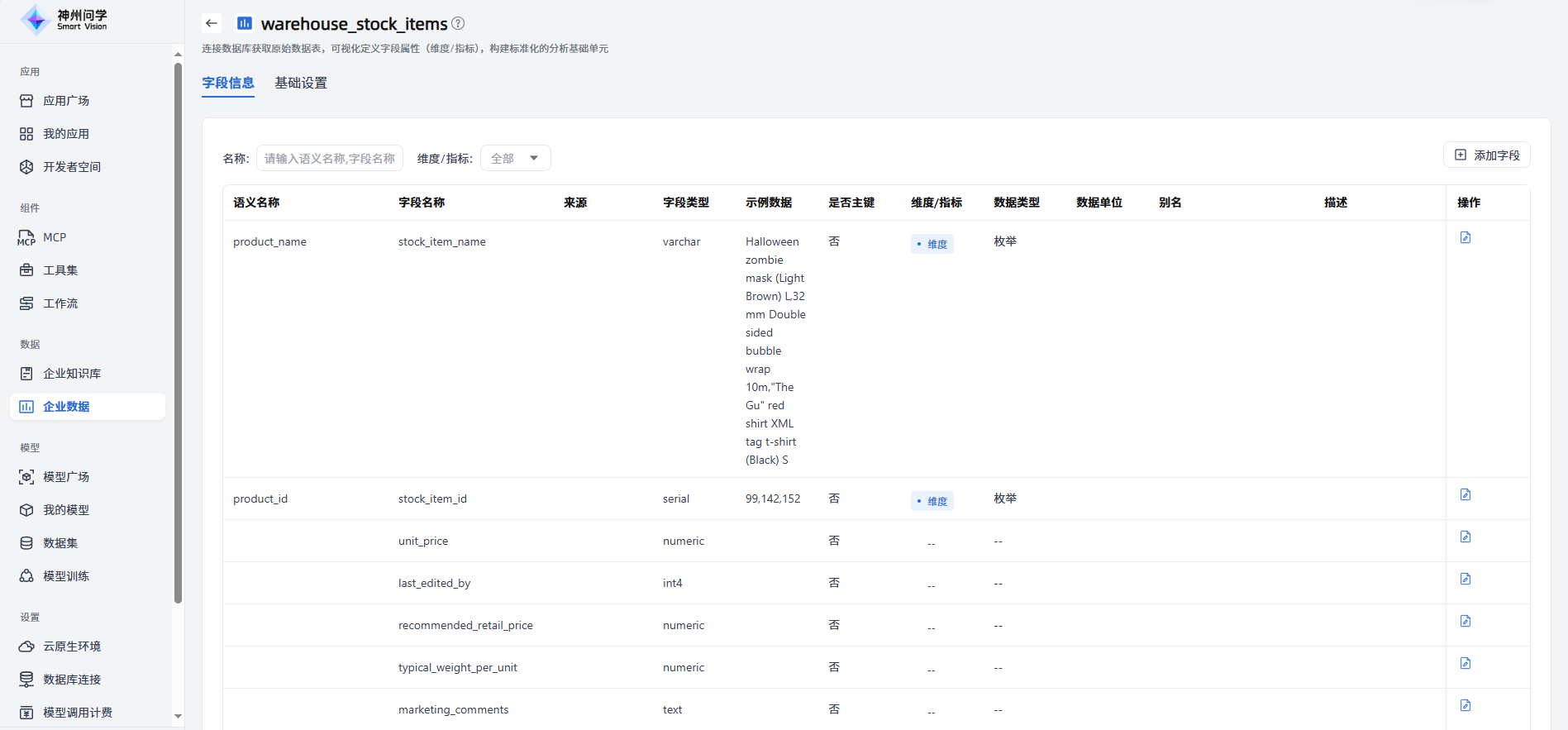Screen dimensions: 1568x730
Task: Expand the 维度/指标 filter dropdown
Action: click(515, 158)
